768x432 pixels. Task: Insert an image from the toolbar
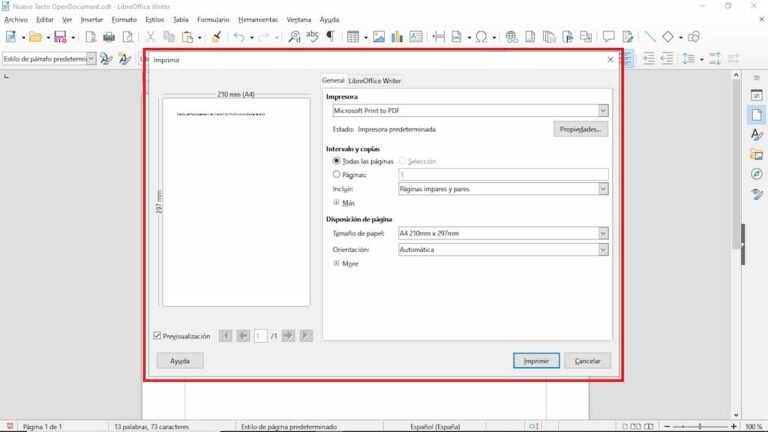[379, 37]
